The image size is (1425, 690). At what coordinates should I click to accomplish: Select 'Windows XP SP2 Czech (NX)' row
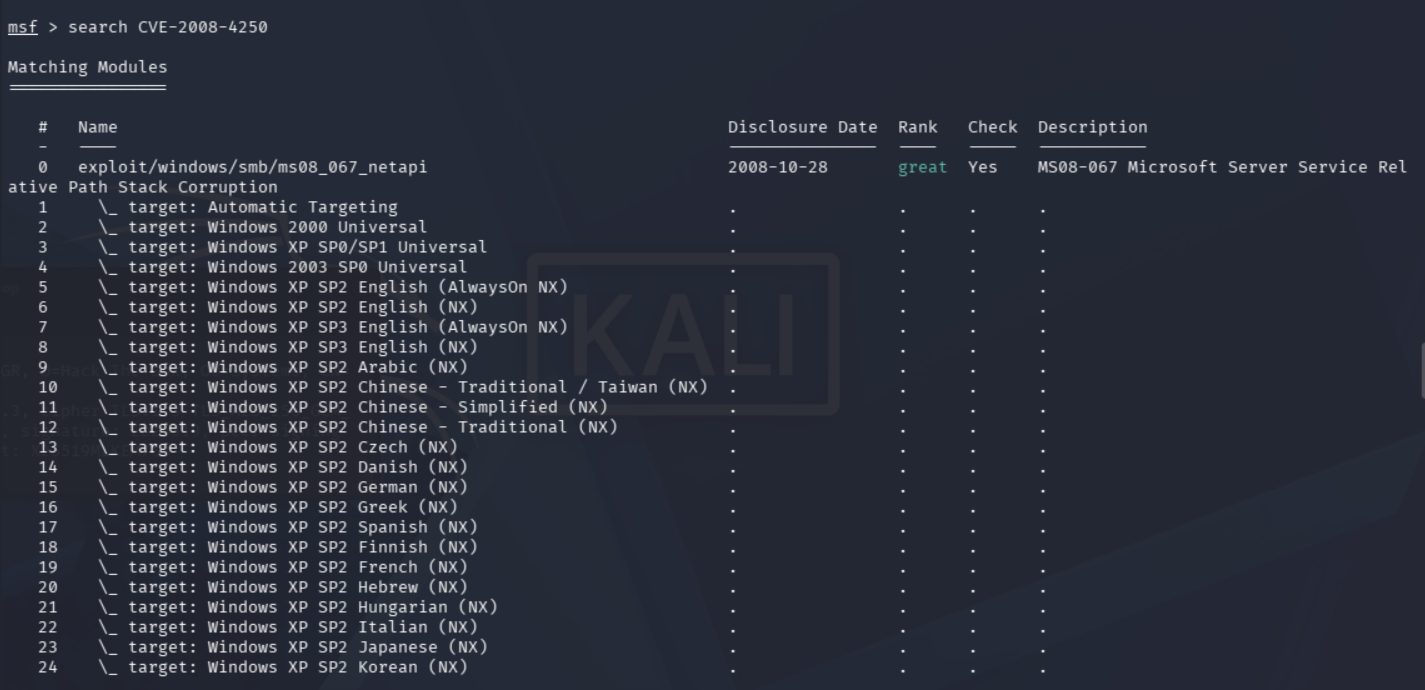[x=278, y=447]
